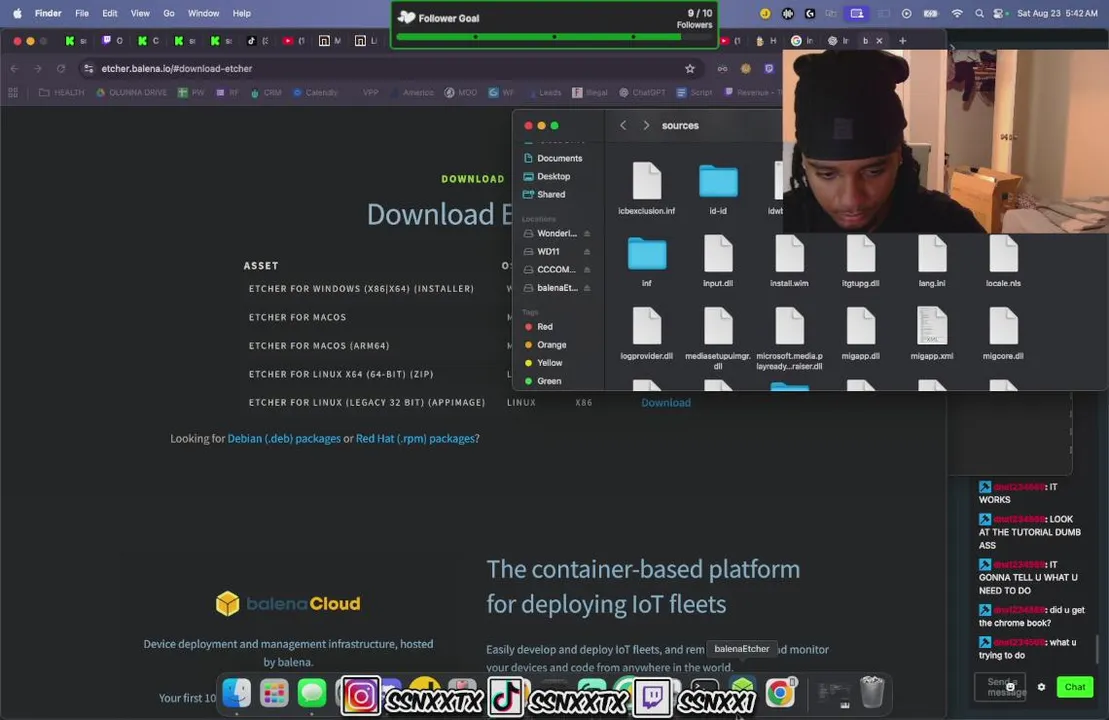The height and width of the screenshot is (720, 1109).
Task: Open the OLUNNA DRIVE bookmark
Action: (x=131, y=93)
